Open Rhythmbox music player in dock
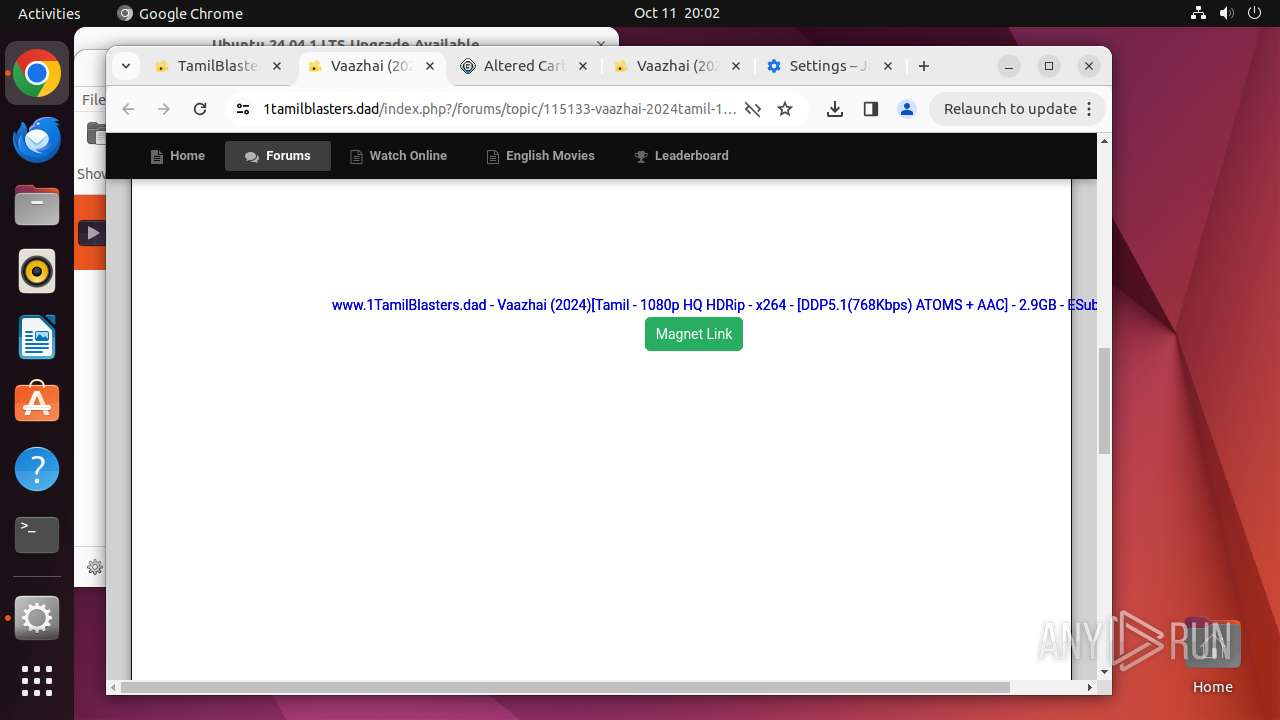The height and width of the screenshot is (720, 1280). click(37, 271)
